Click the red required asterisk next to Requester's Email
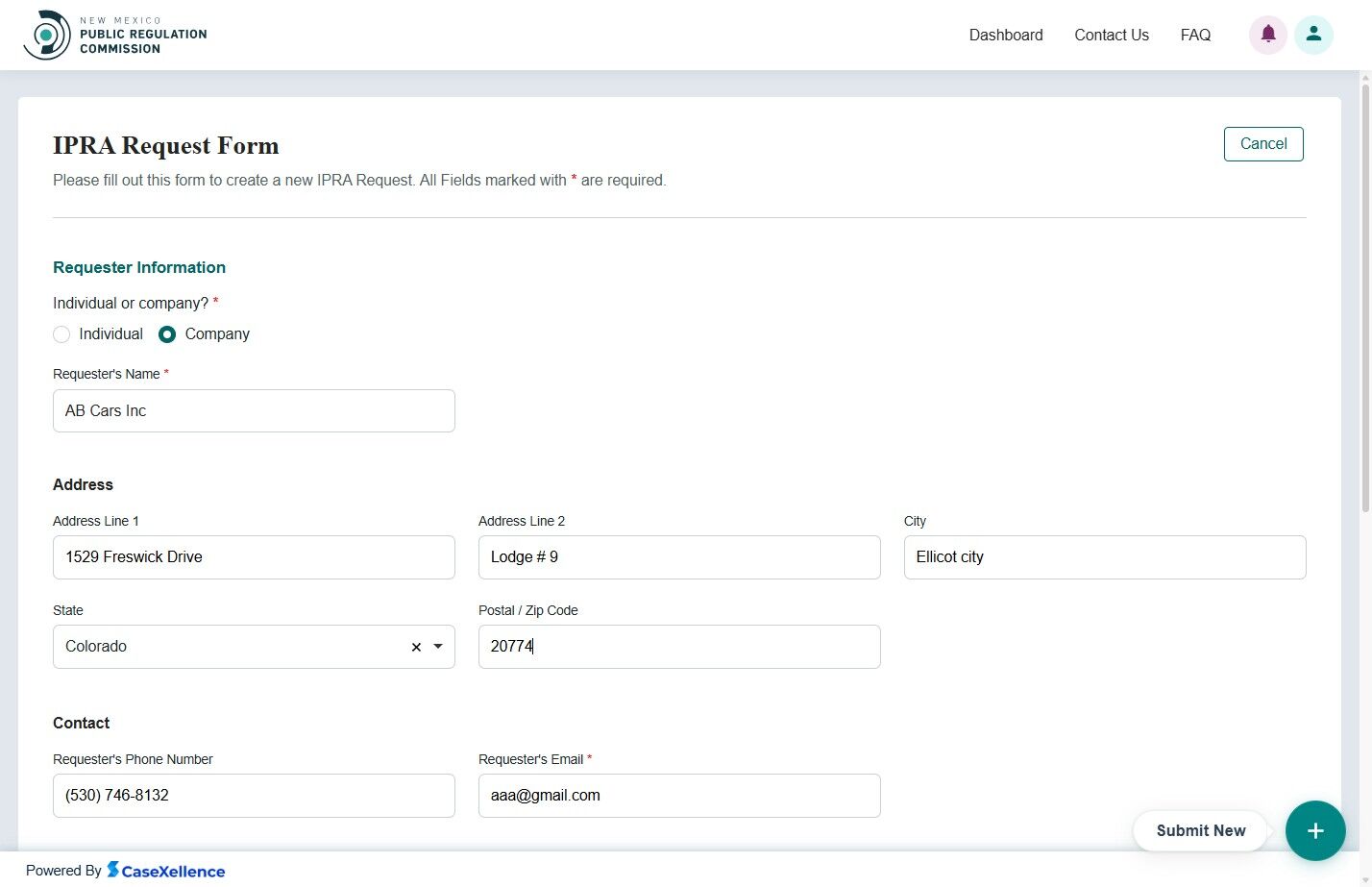 pos(588,758)
